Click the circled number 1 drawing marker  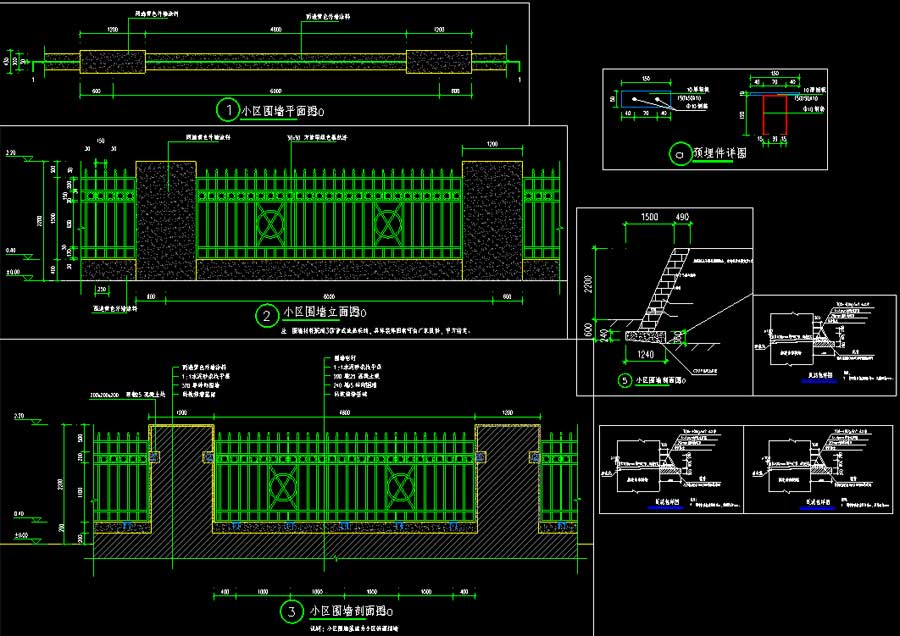pos(228,108)
